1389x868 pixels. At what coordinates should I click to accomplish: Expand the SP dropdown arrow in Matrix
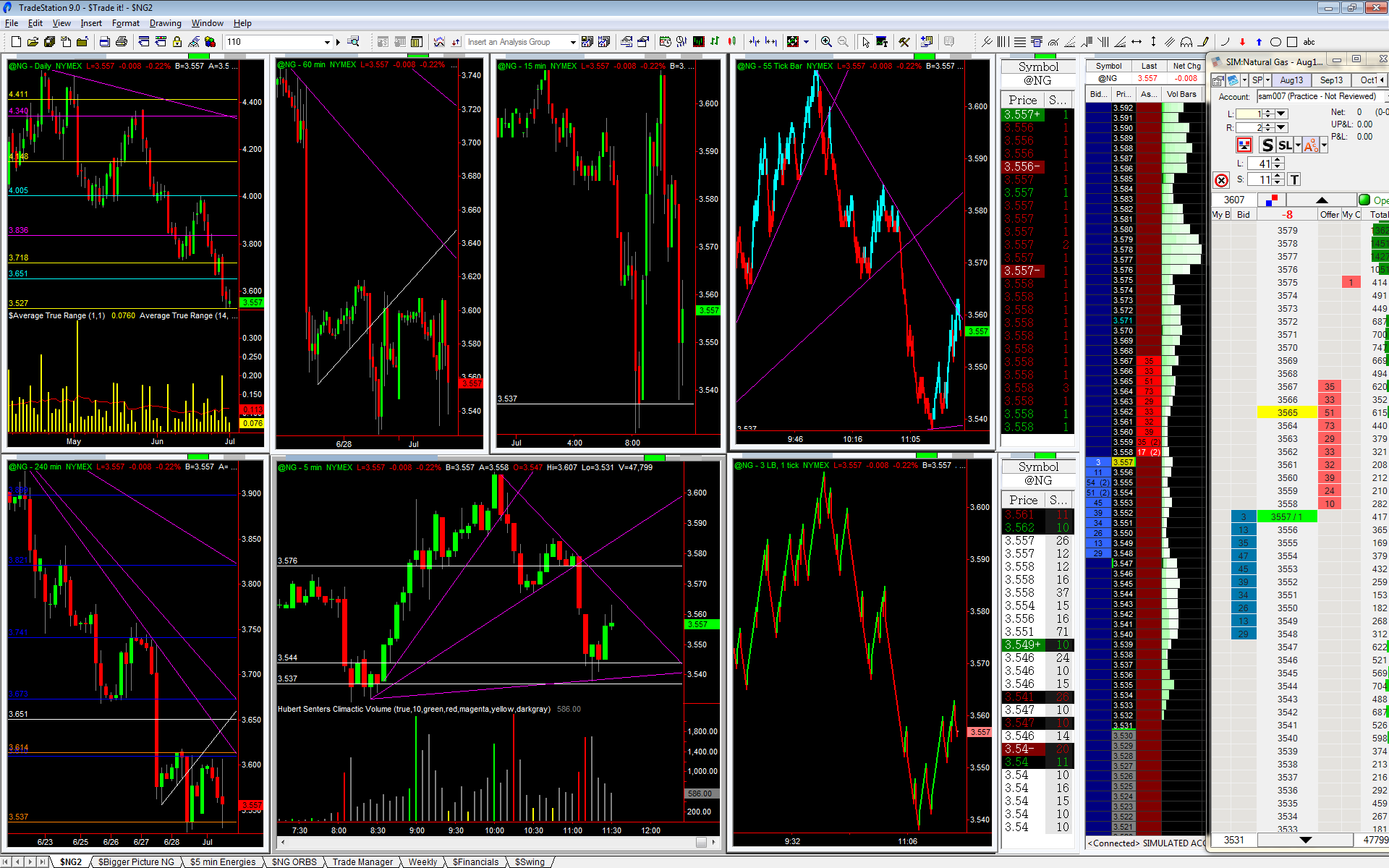[x=1267, y=80]
